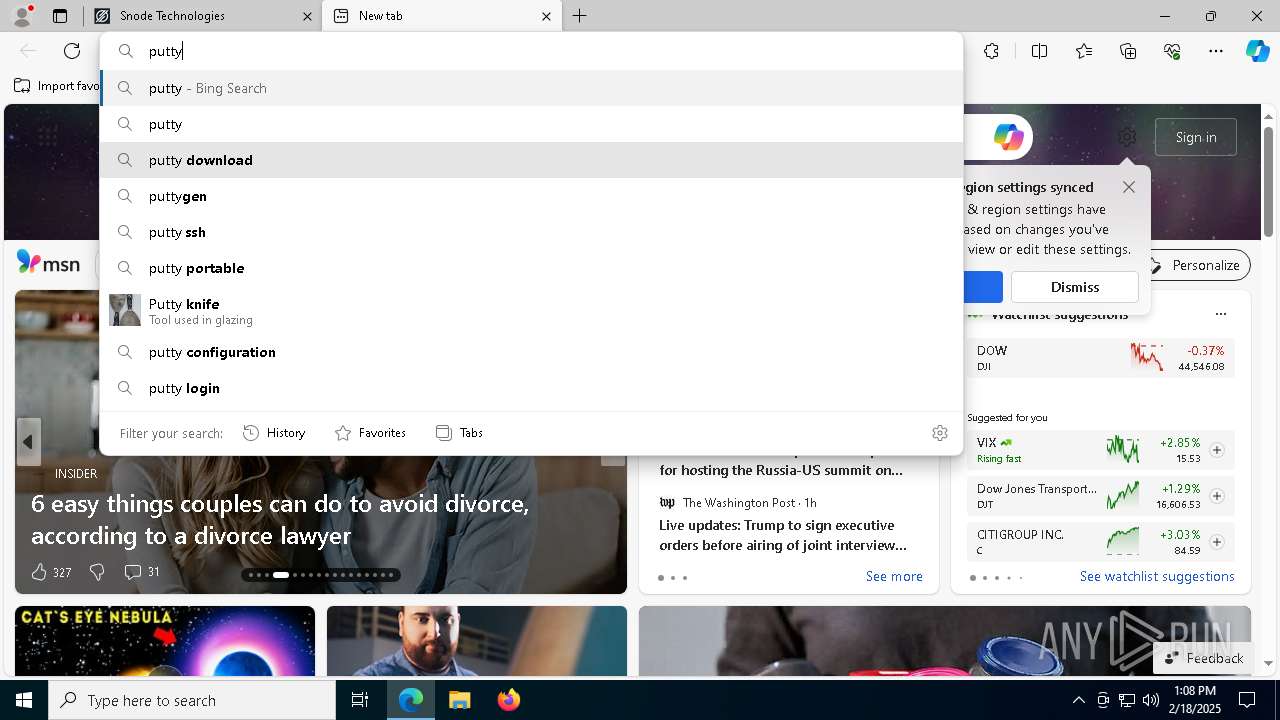Image resolution: width=1280 pixels, height=720 pixels.
Task: Open See watchlist suggestions link
Action: pos(1157,576)
